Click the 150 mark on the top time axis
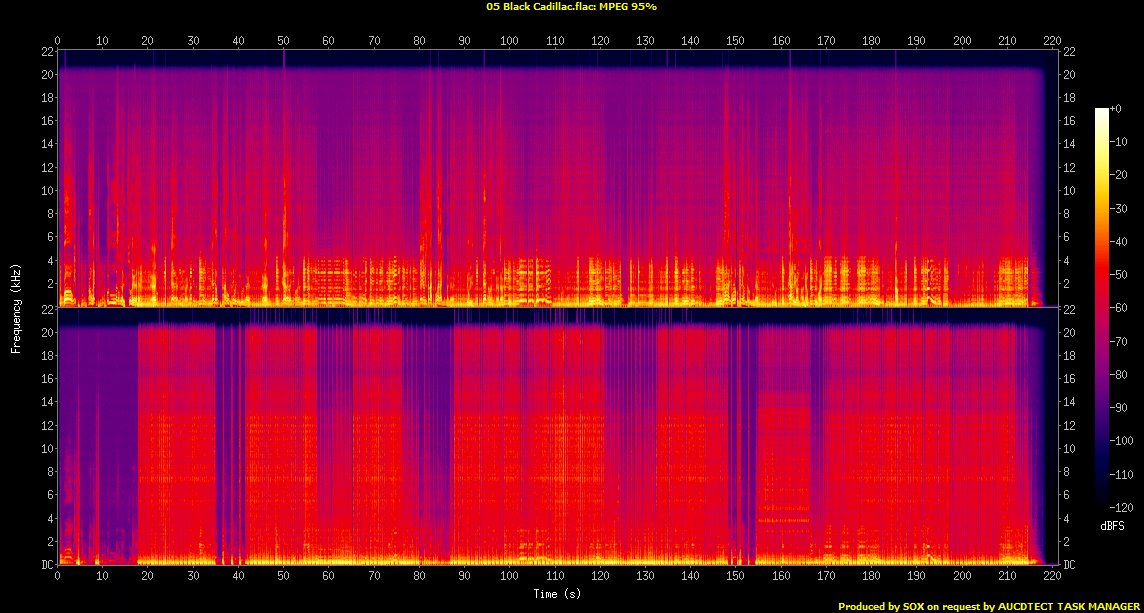This screenshot has height=613, width=1144. [735, 41]
